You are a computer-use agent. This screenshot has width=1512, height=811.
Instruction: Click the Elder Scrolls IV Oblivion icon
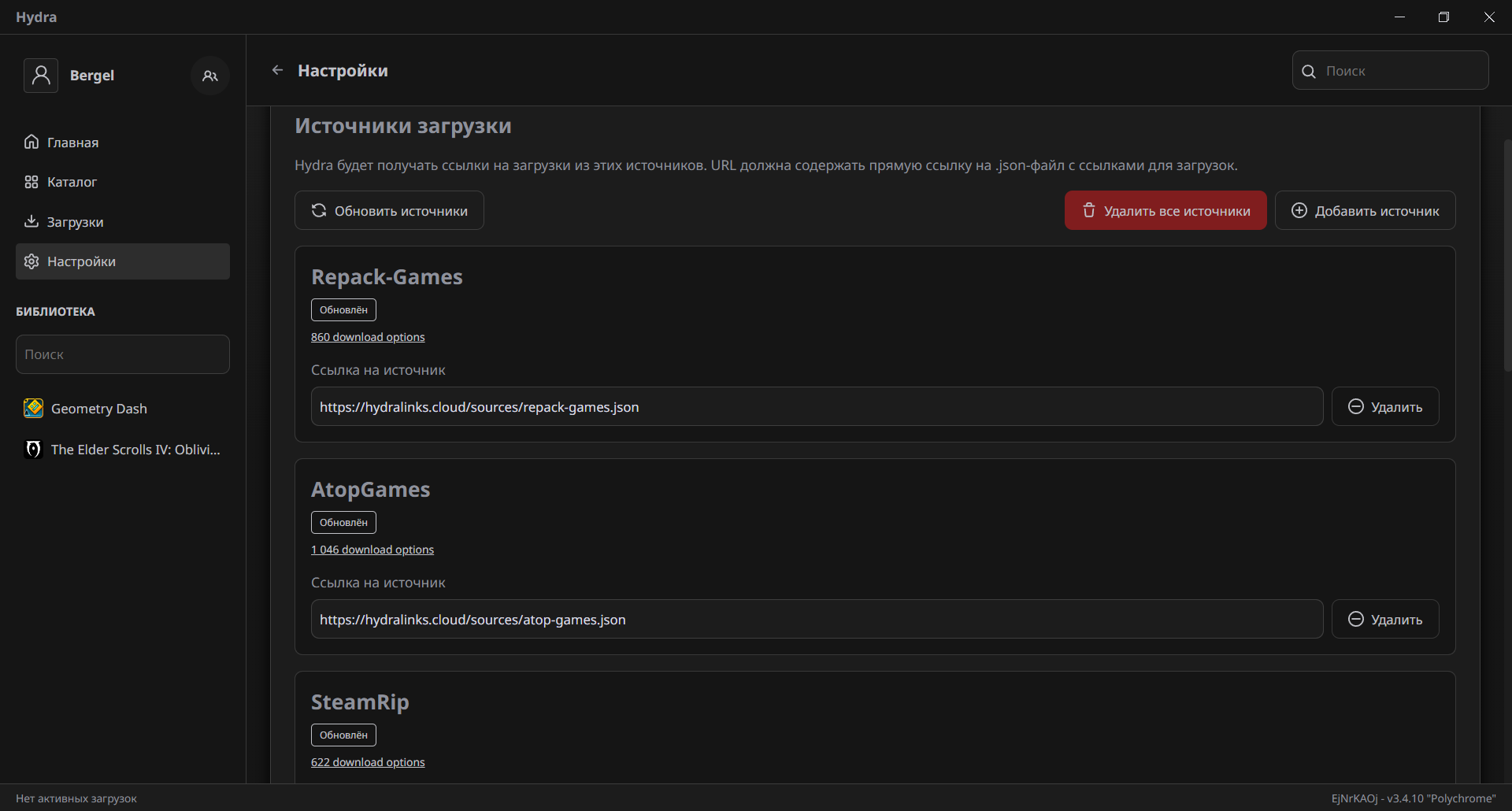pyautogui.click(x=33, y=449)
